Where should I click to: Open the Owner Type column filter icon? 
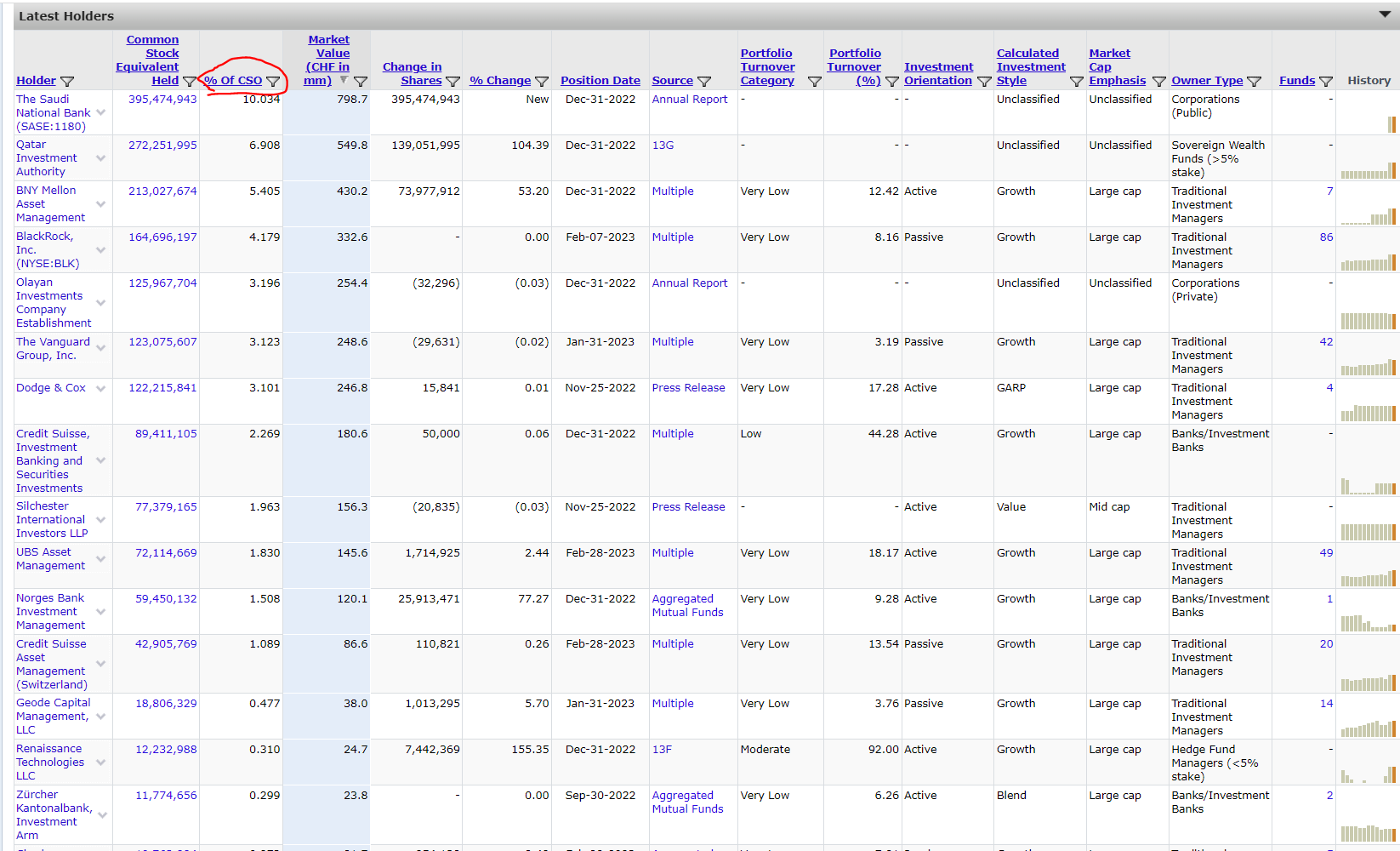point(1254,82)
